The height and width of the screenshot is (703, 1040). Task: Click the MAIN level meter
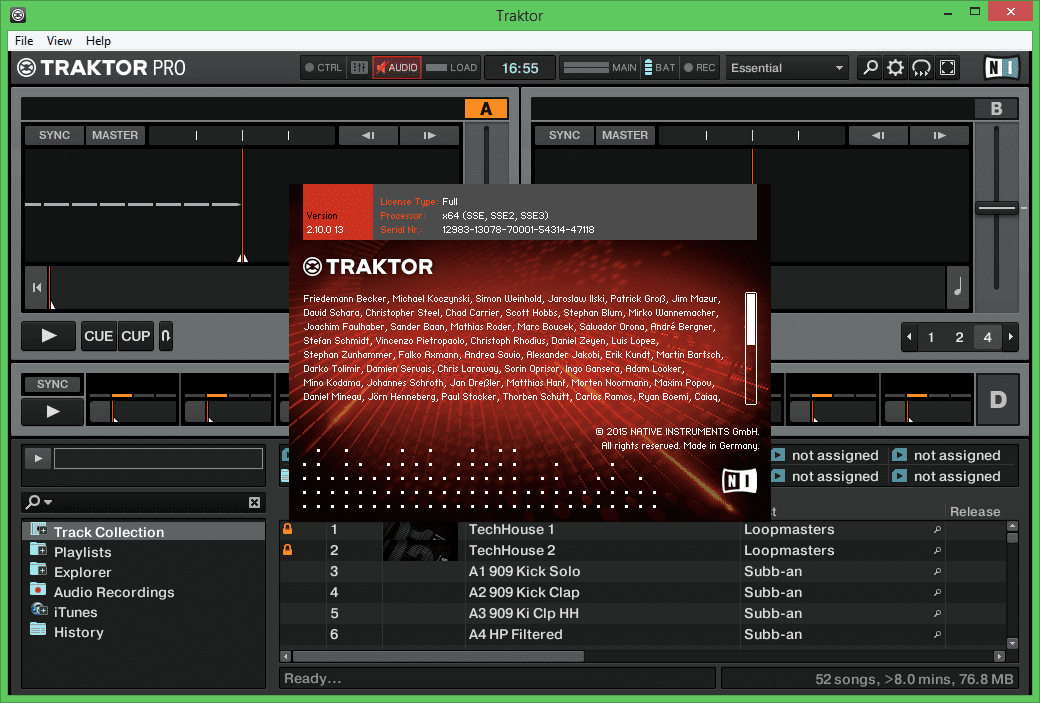tap(600, 68)
